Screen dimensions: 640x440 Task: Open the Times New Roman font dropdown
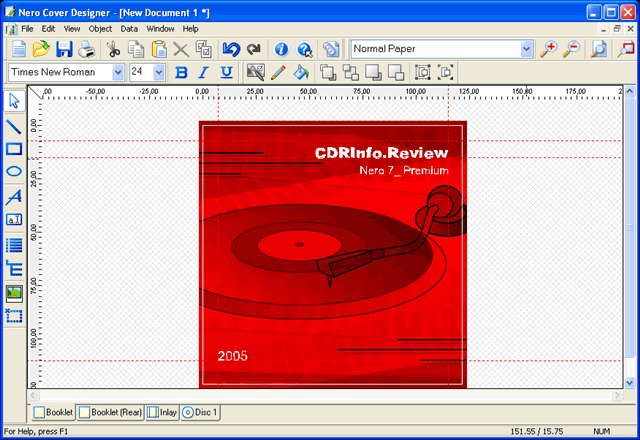(118, 73)
